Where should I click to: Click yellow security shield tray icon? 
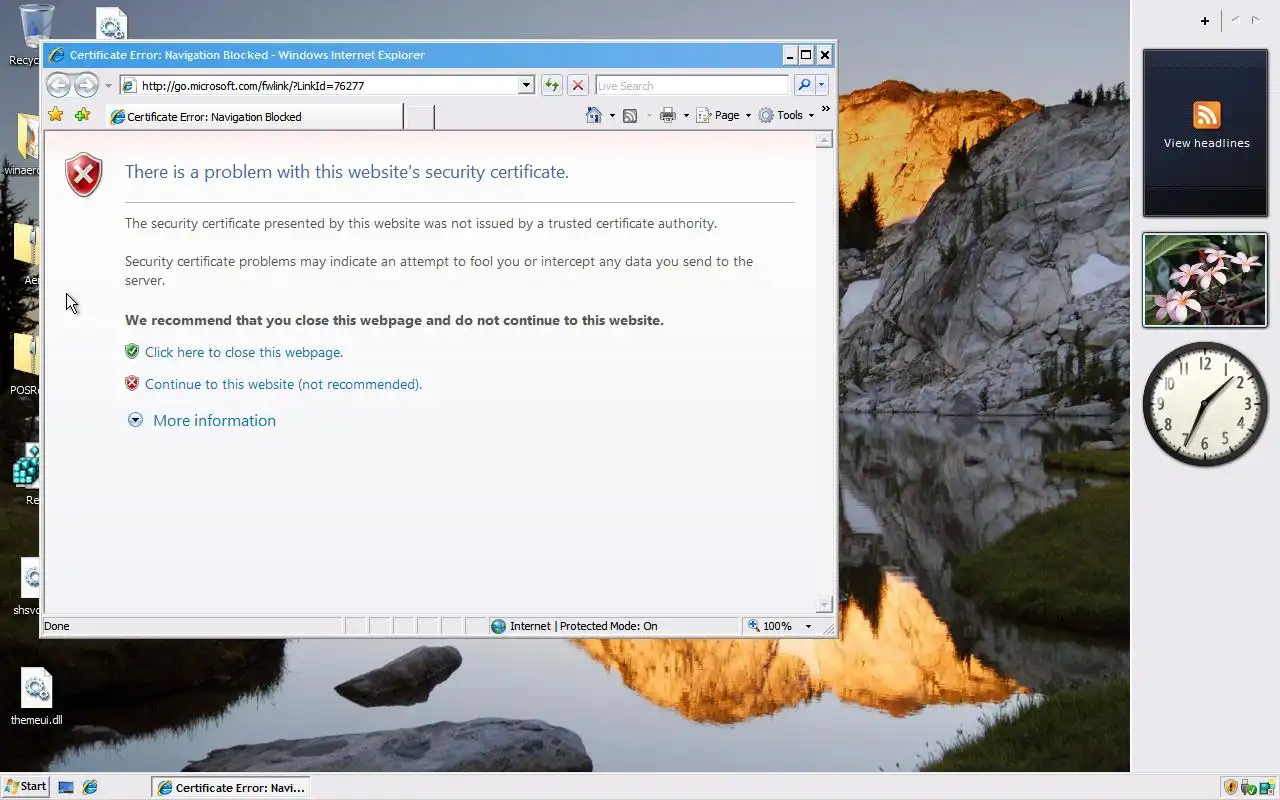1231,787
